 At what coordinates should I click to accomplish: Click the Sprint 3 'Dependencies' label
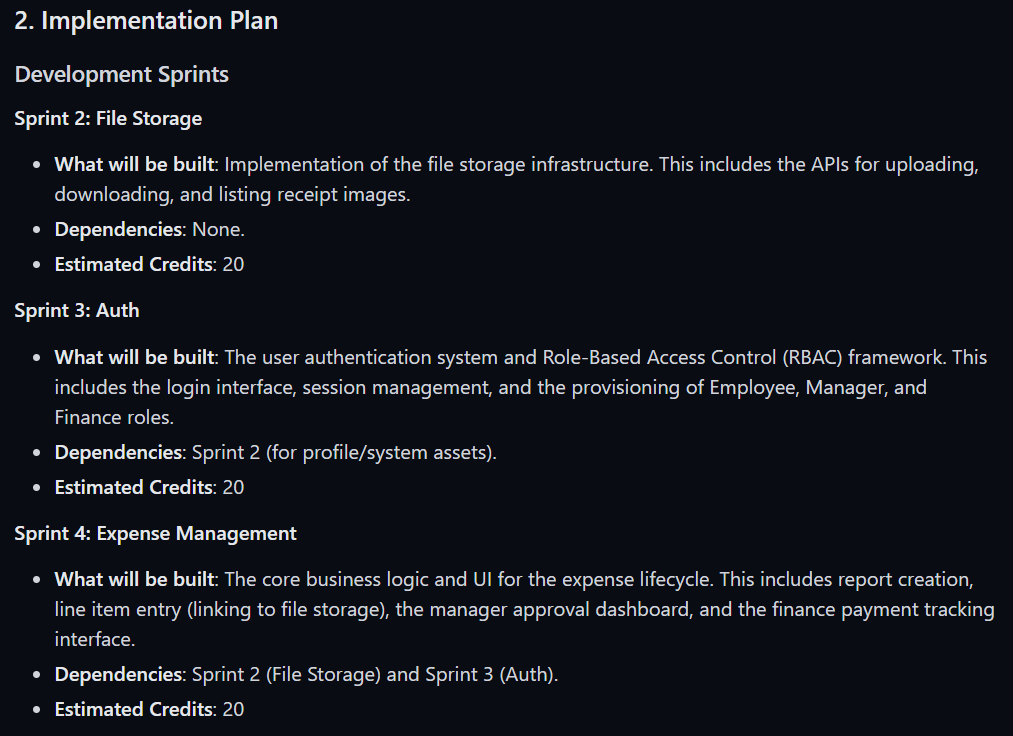(x=118, y=452)
